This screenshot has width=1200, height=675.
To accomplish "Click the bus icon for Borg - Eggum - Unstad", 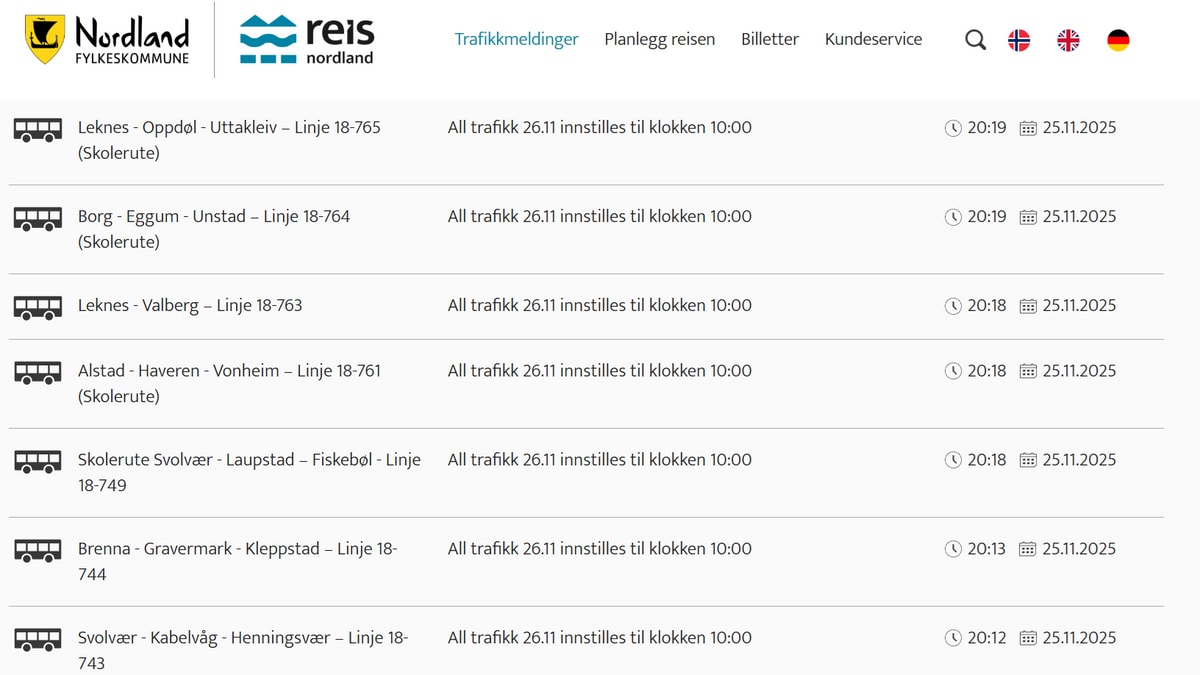I will (x=37, y=217).
